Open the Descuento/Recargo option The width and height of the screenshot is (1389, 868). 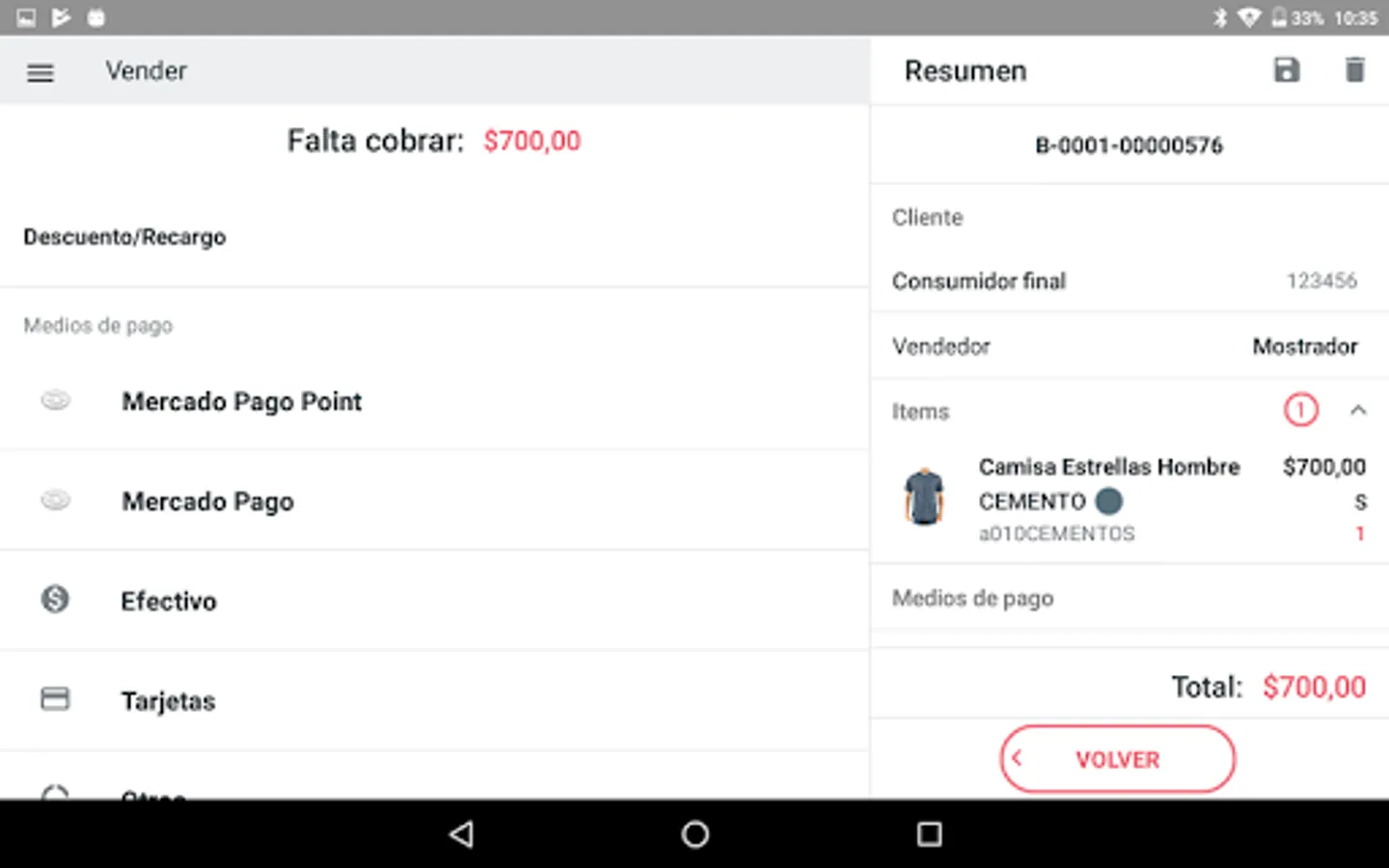click(125, 237)
